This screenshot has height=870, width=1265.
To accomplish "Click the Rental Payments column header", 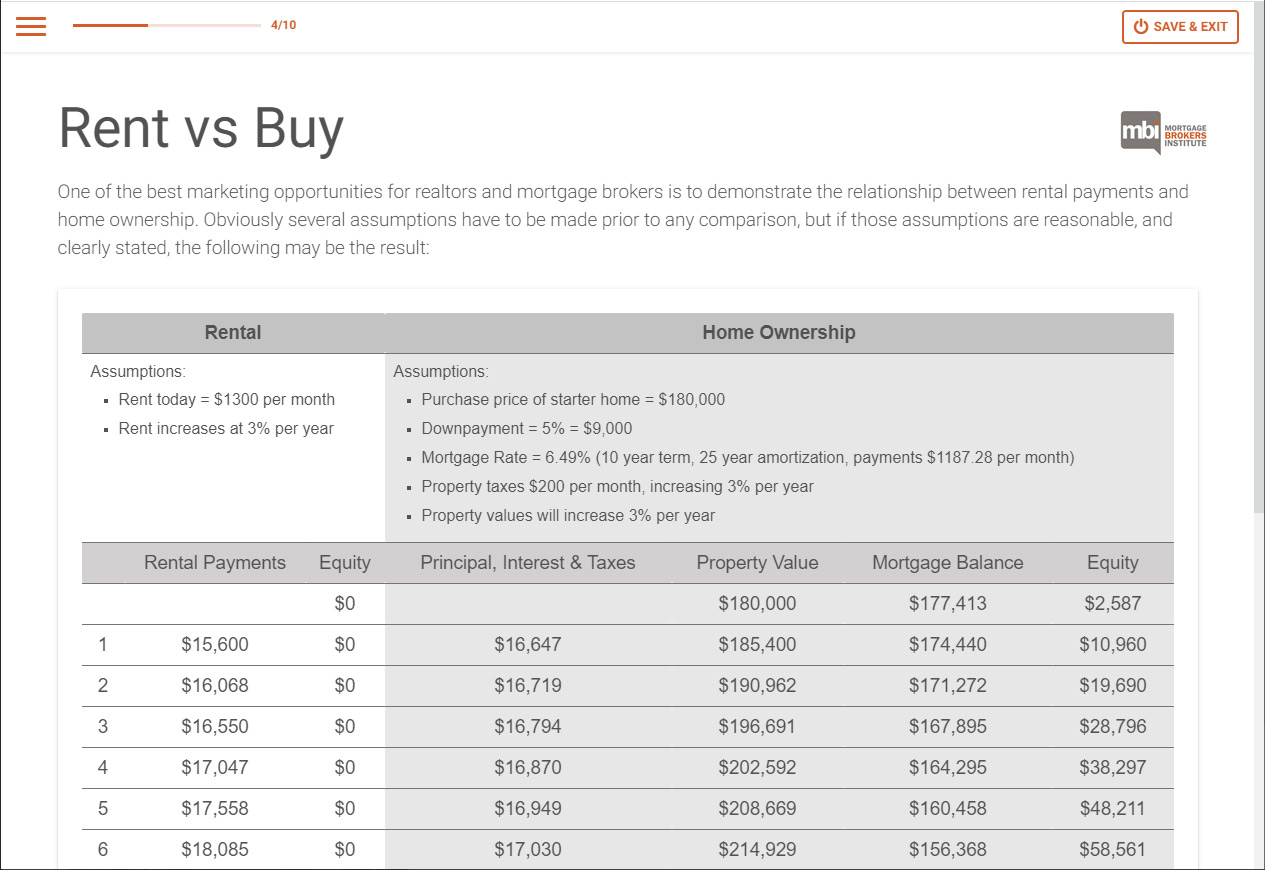I will pyautogui.click(x=215, y=563).
